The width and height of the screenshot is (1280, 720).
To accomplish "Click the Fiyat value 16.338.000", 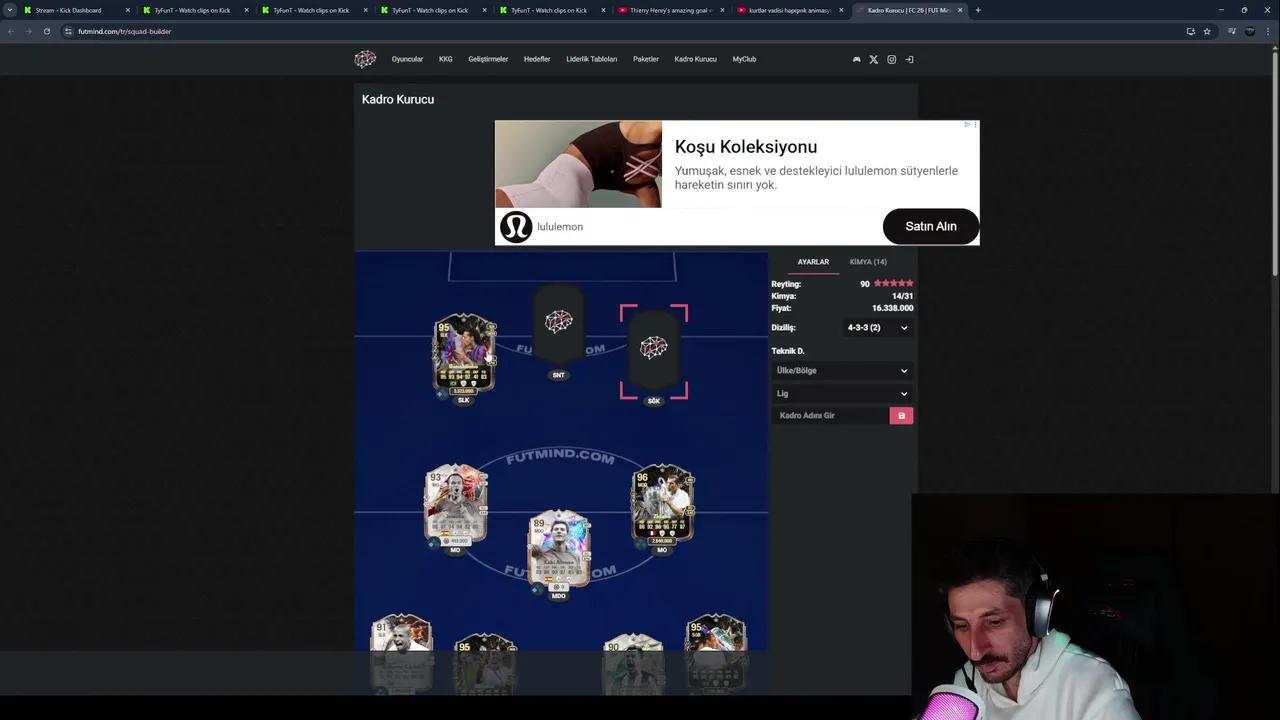I will [x=892, y=308].
